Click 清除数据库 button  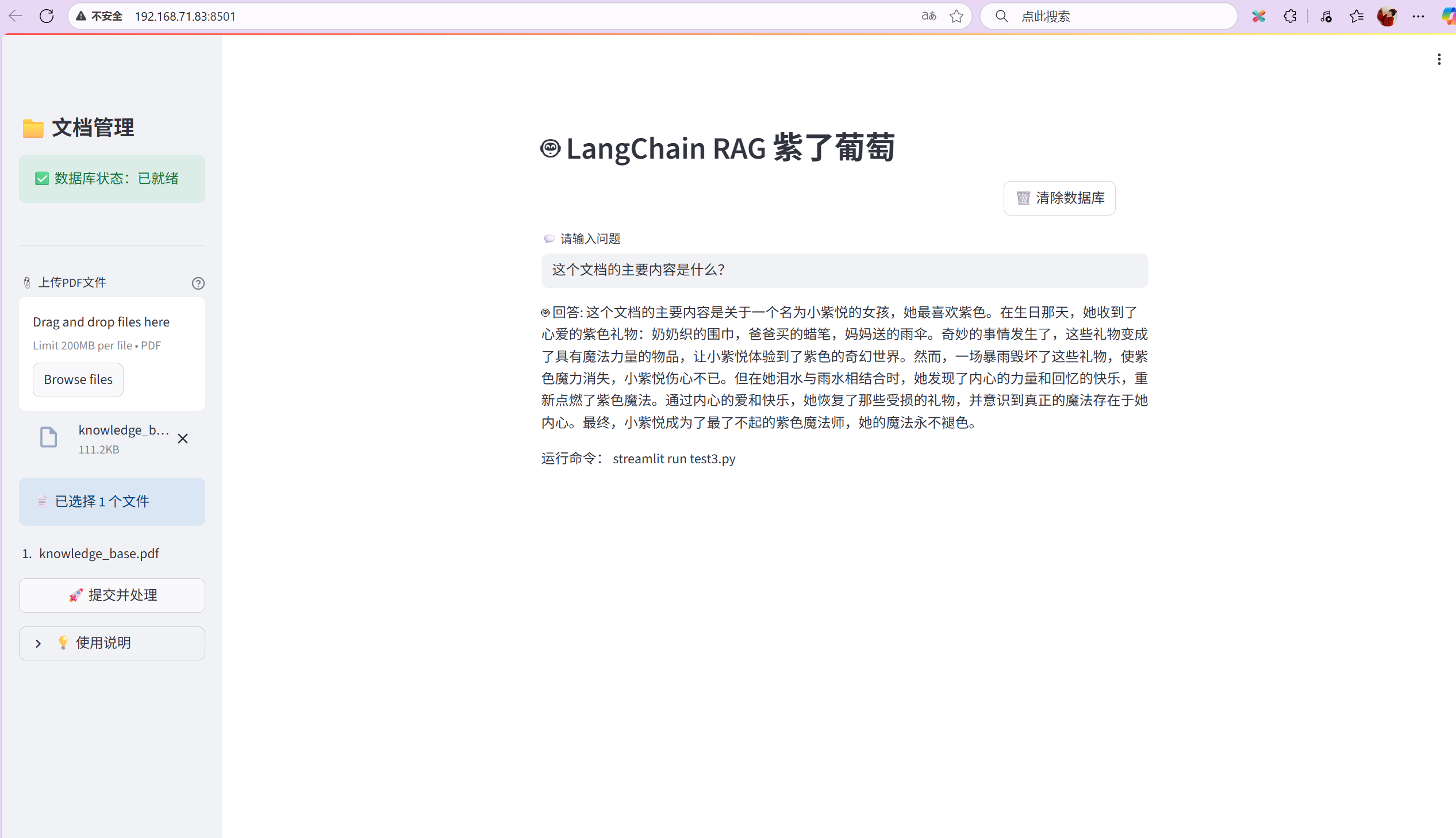coord(1059,198)
